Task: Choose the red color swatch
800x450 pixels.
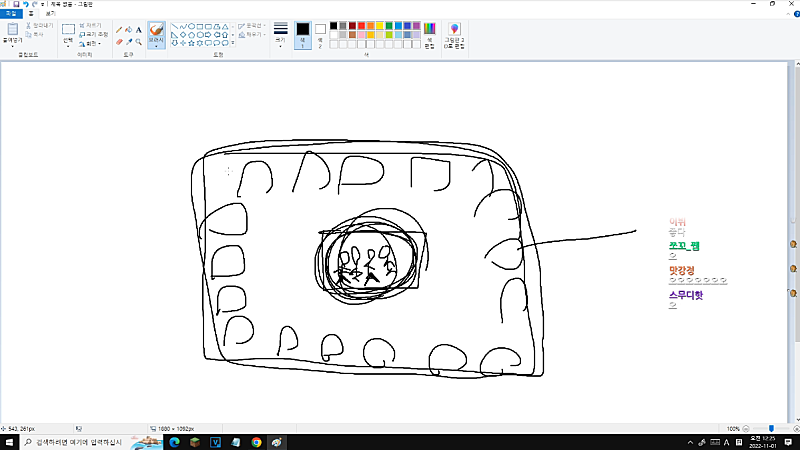Action: click(x=361, y=26)
